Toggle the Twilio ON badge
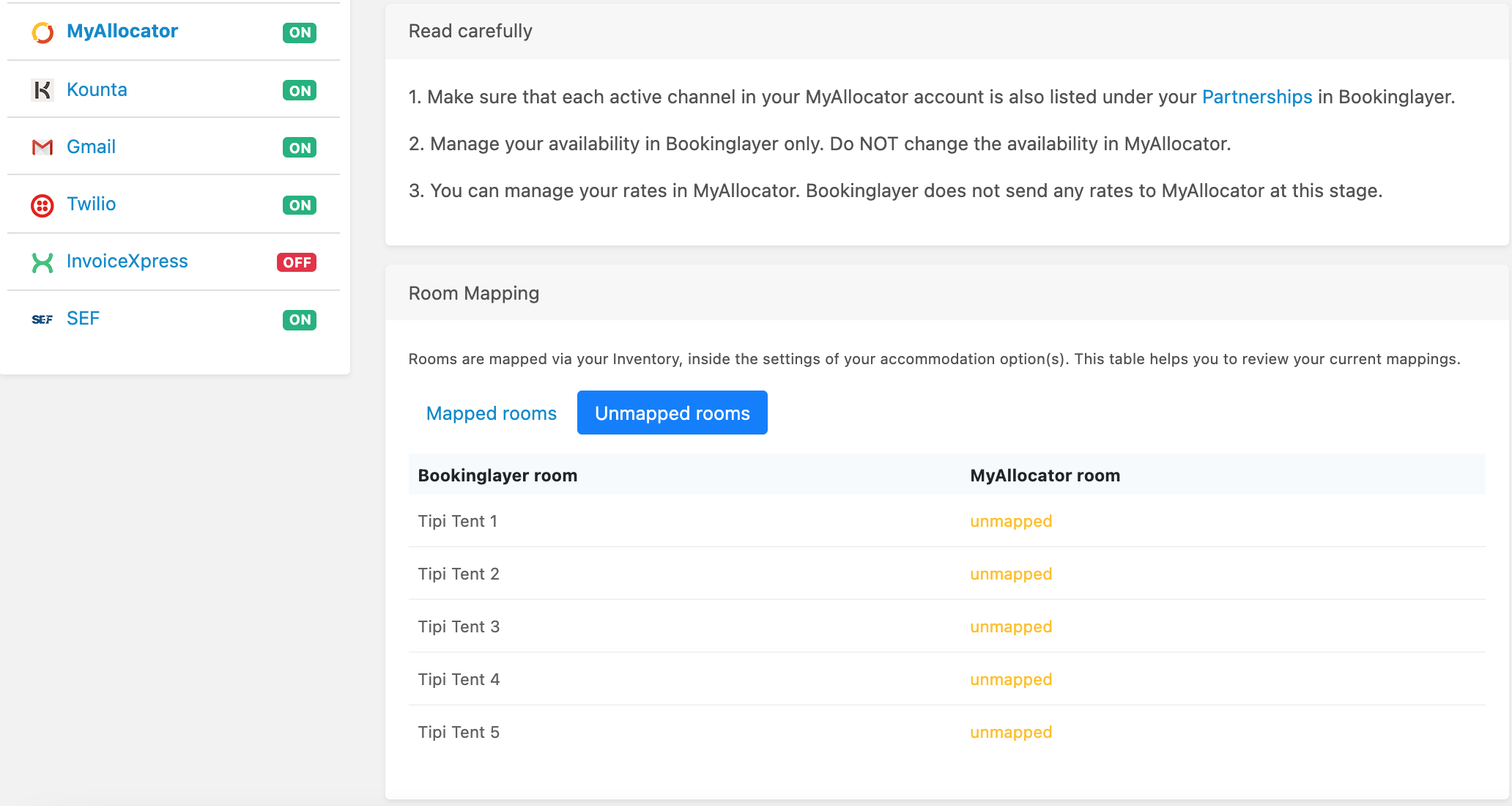 pyautogui.click(x=300, y=205)
